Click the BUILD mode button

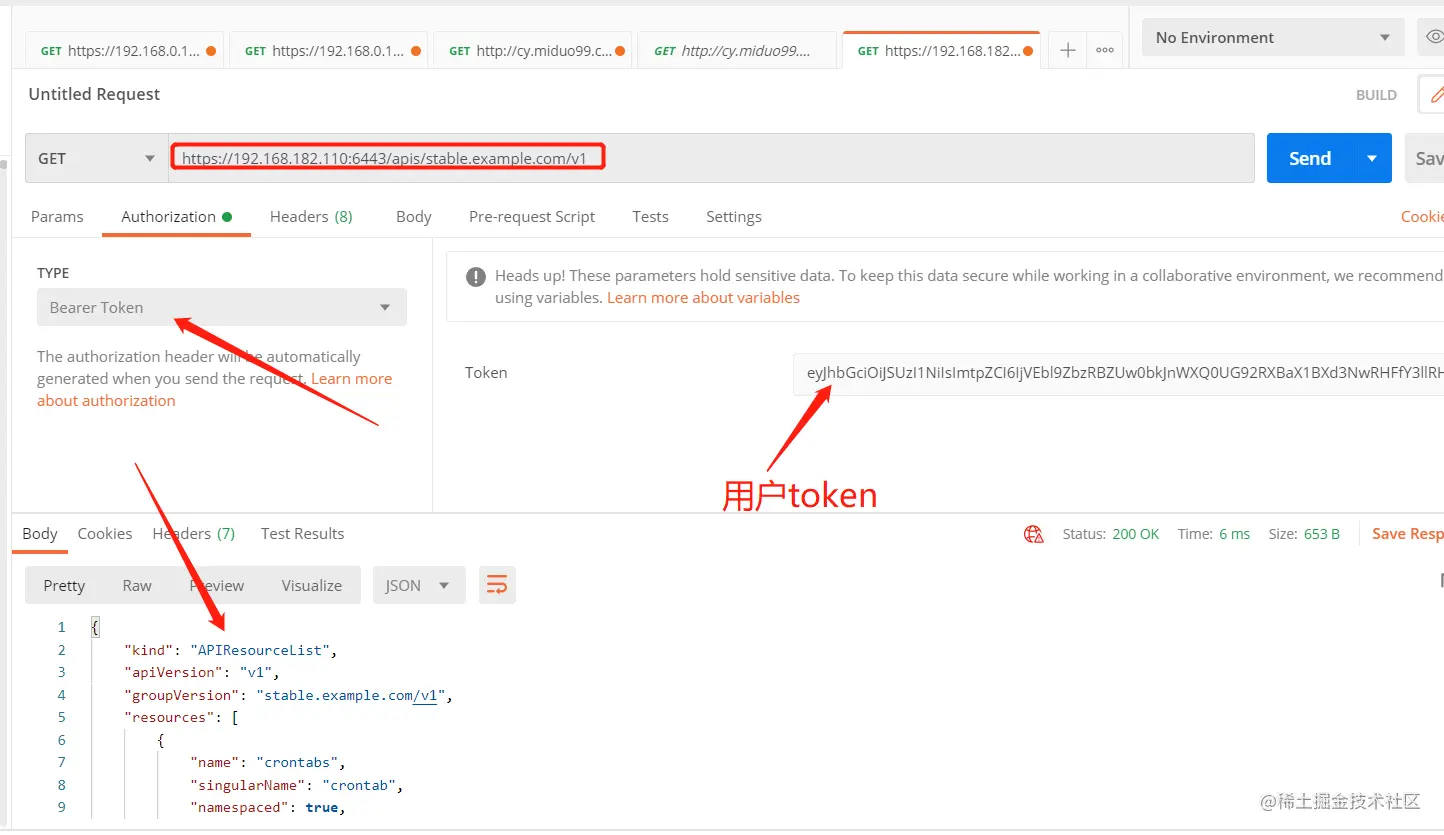1376,95
